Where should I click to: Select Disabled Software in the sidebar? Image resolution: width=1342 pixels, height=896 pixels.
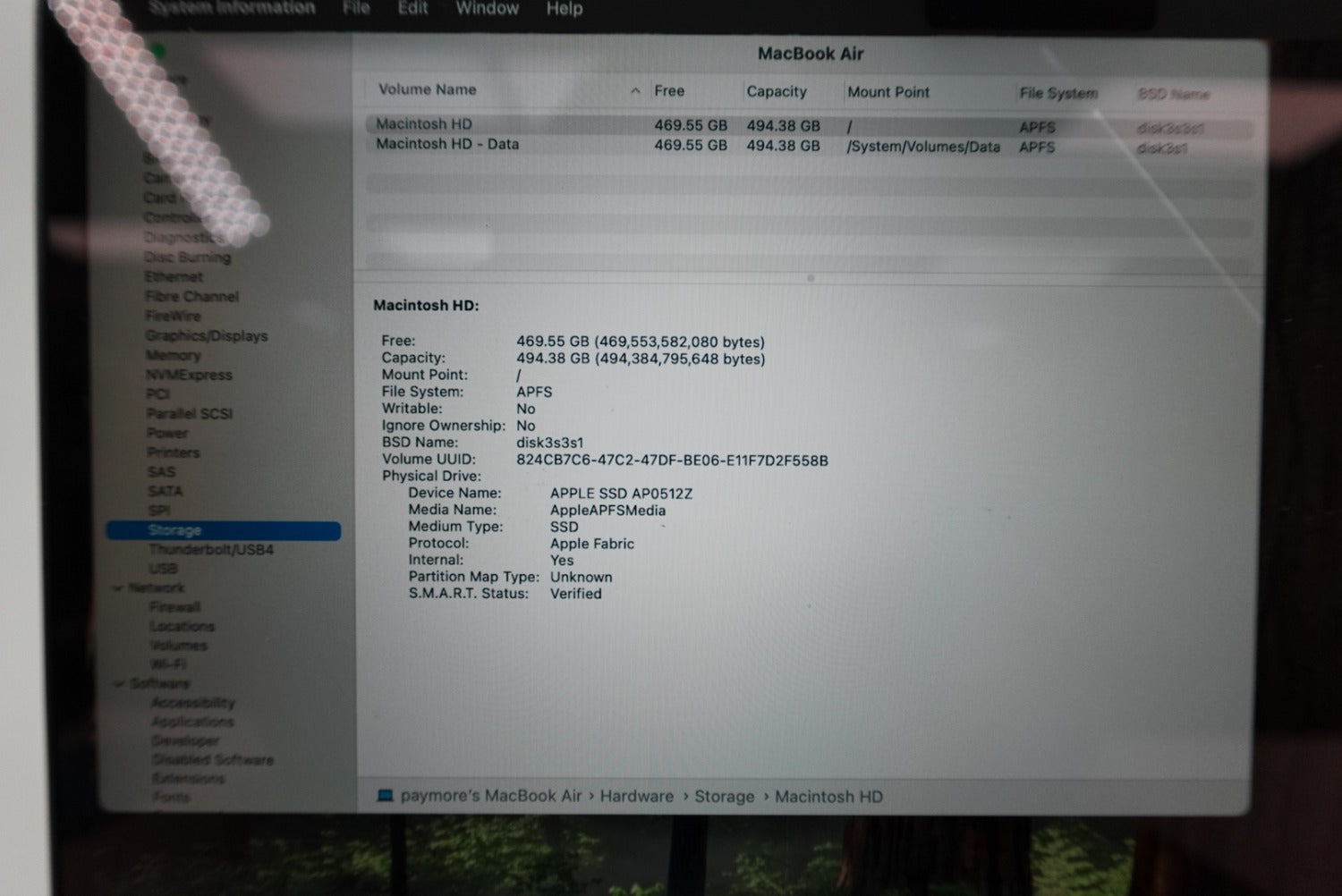tap(213, 760)
